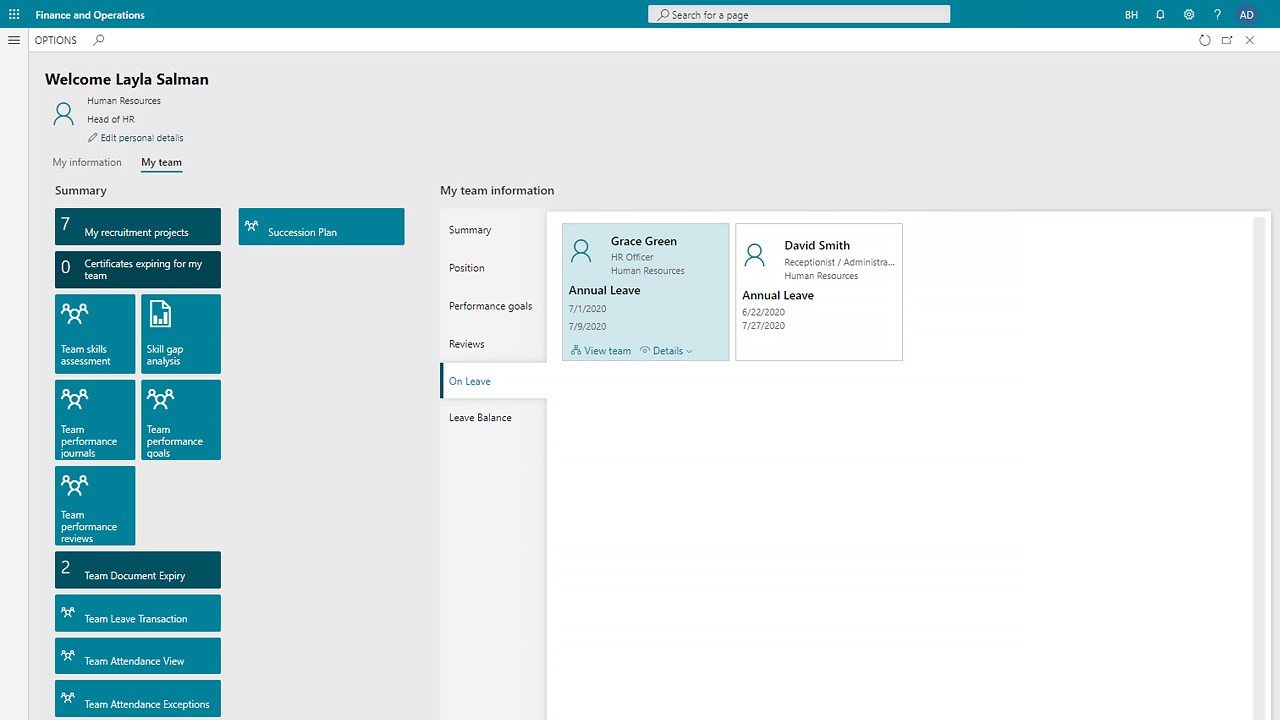Click Grace Green's person icon

[x=581, y=251]
